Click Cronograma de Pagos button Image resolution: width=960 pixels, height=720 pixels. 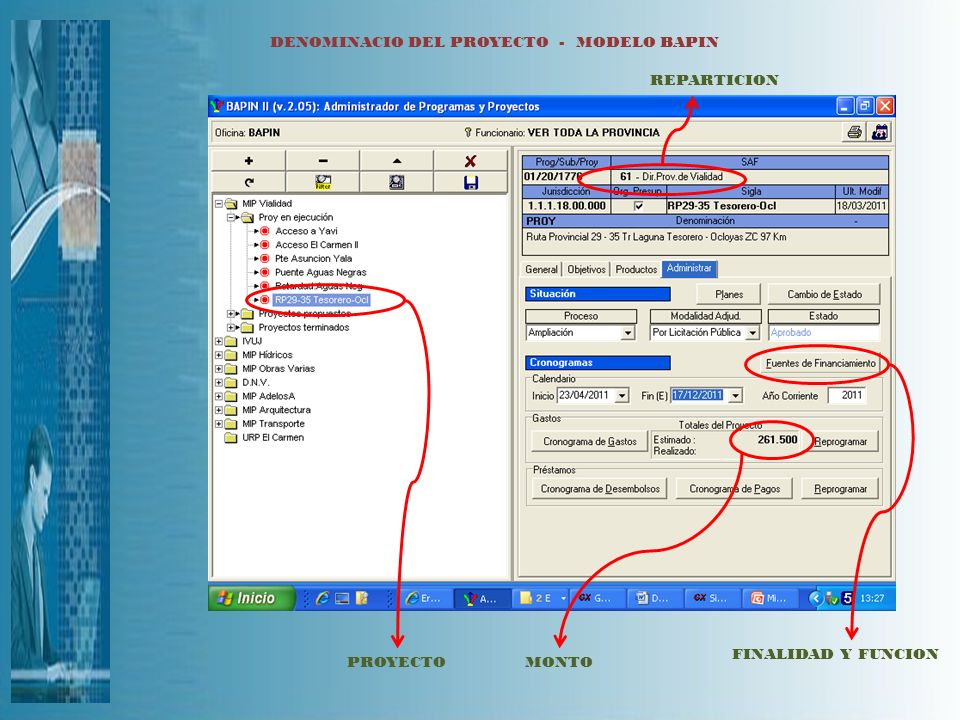[x=735, y=489]
